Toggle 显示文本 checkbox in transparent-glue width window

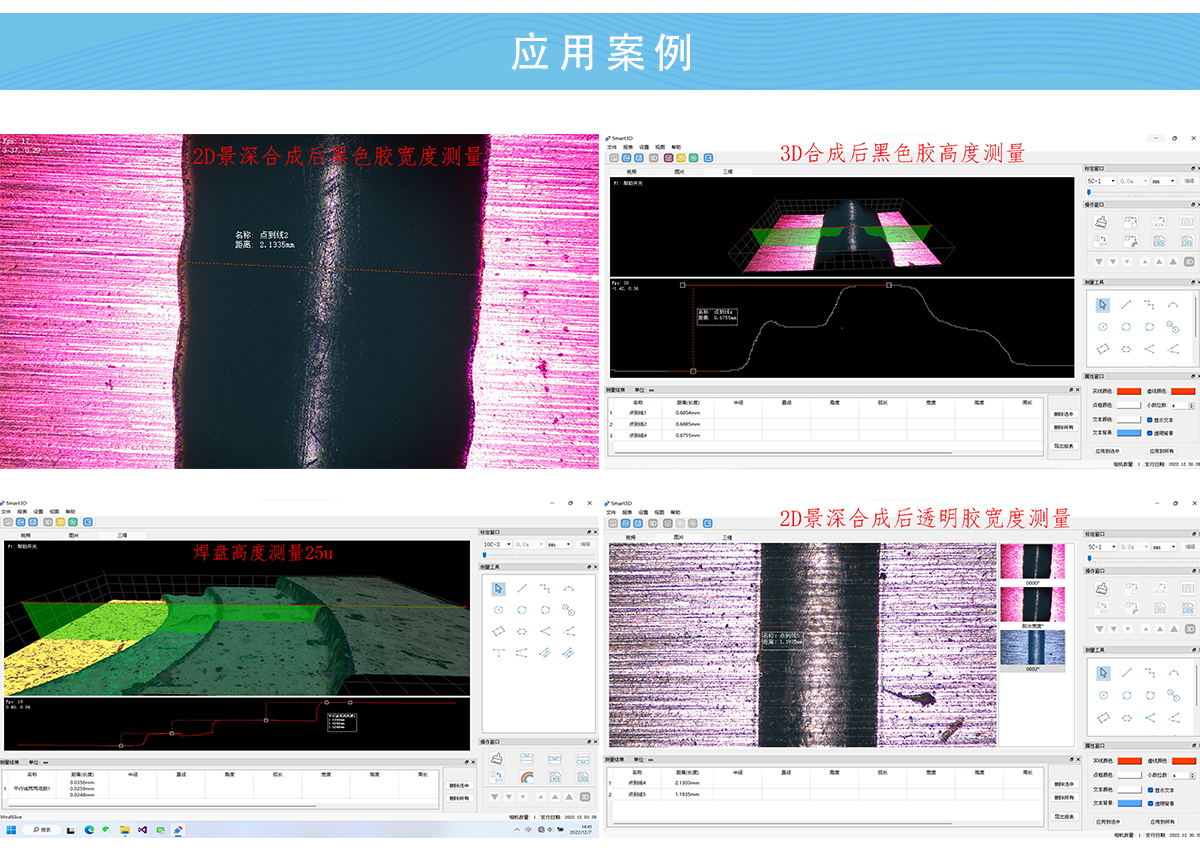tap(1150, 788)
